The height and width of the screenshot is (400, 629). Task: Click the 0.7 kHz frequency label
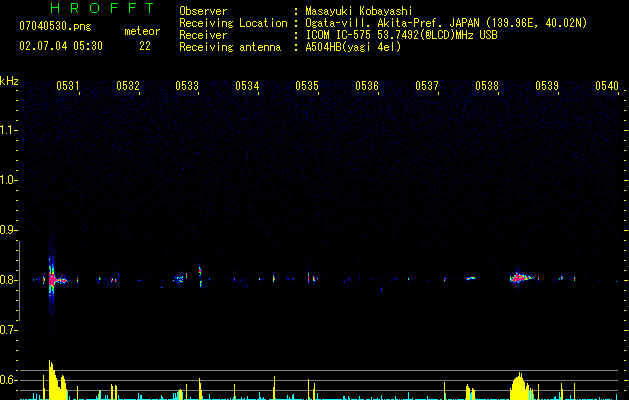pyautogui.click(x=8, y=330)
